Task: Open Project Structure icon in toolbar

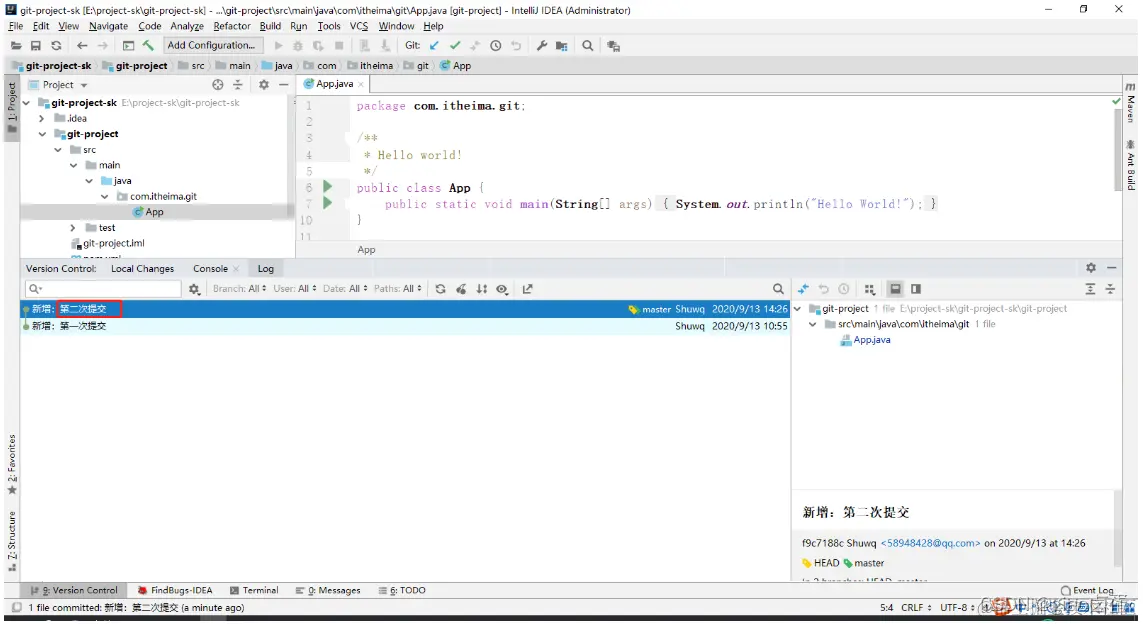Action: [x=561, y=46]
